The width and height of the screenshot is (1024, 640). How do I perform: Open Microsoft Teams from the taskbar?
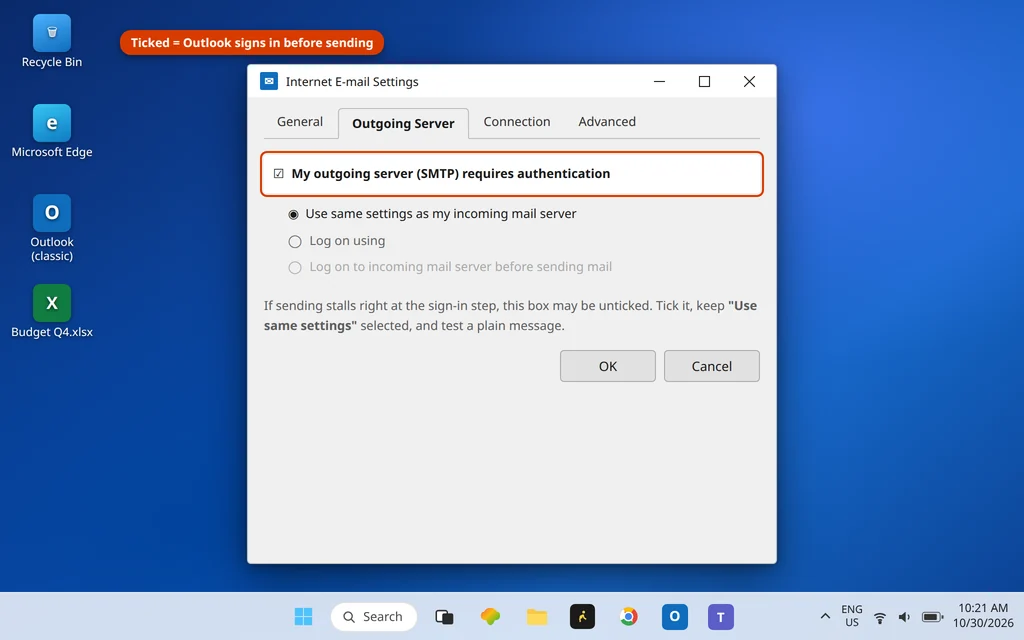[x=720, y=616]
